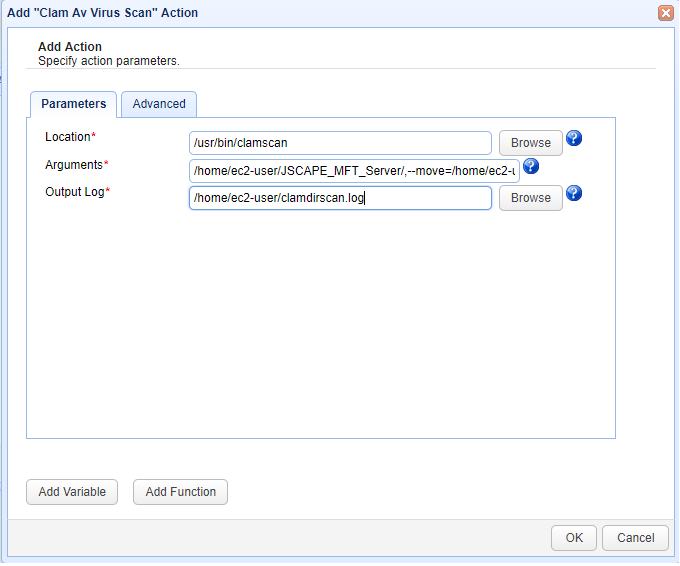Confirm the action with OK
The height and width of the screenshot is (566, 680).
coord(574,538)
